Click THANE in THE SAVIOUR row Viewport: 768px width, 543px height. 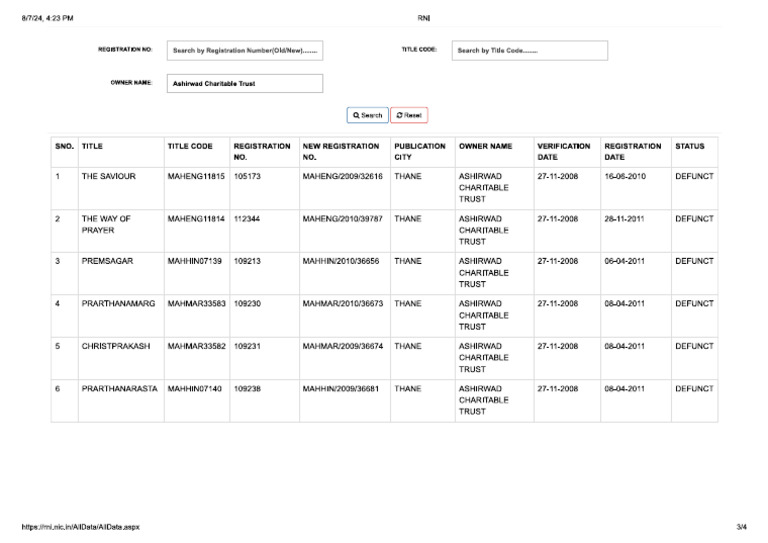point(408,176)
